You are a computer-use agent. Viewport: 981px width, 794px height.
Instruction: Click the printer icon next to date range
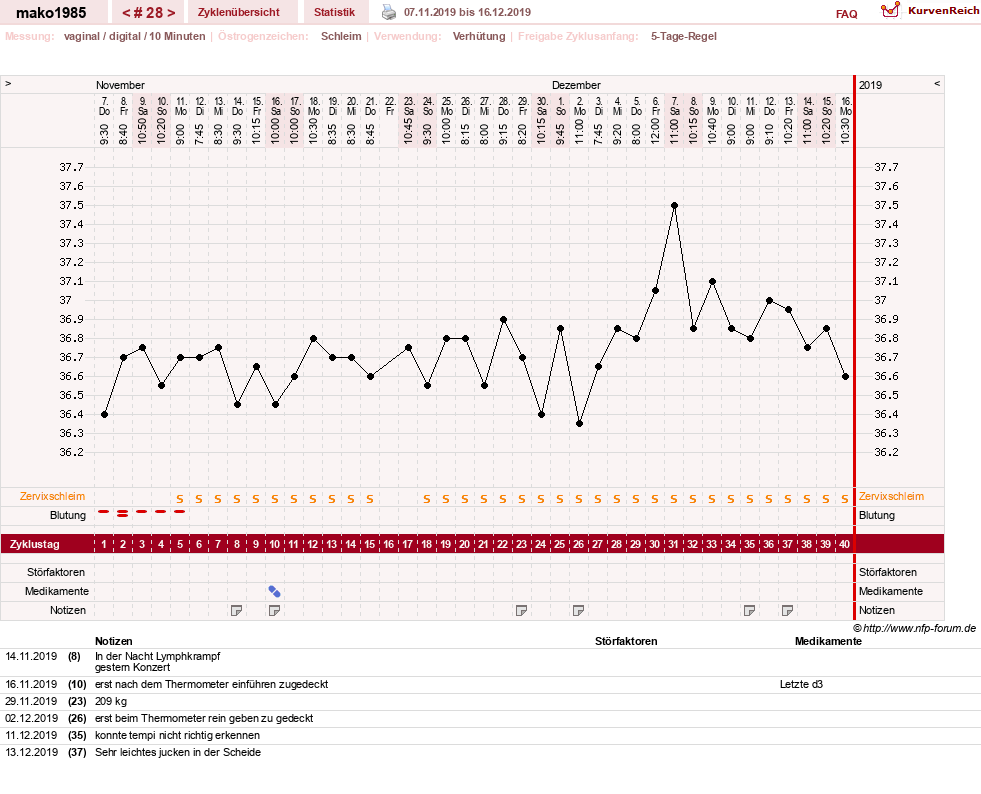(389, 12)
